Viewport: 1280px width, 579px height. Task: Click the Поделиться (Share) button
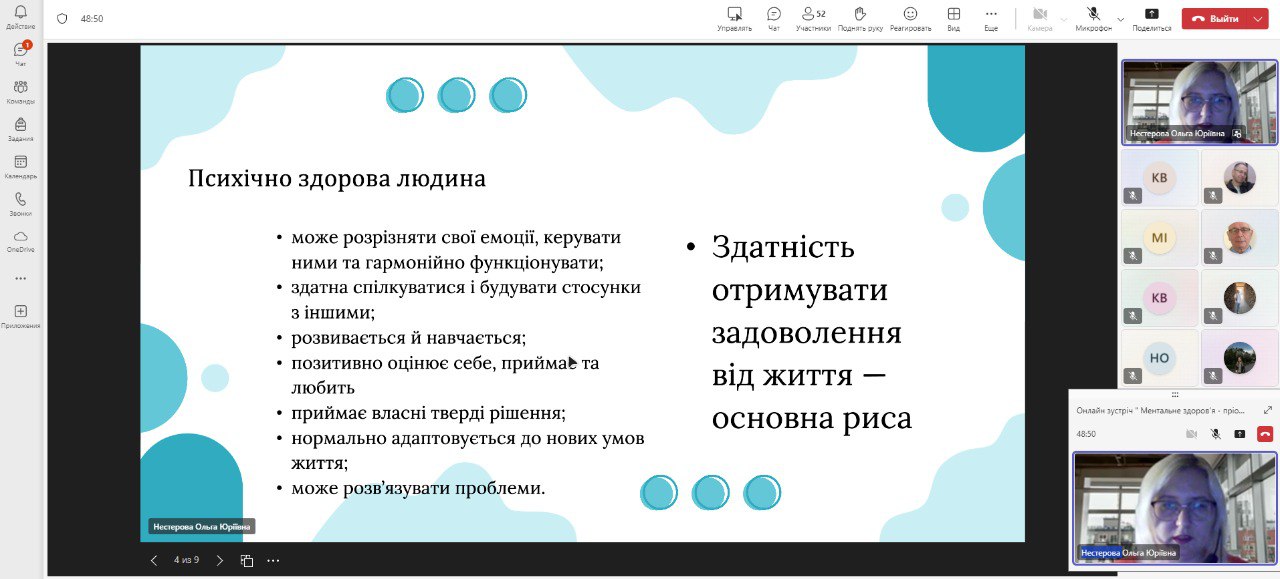1151,17
